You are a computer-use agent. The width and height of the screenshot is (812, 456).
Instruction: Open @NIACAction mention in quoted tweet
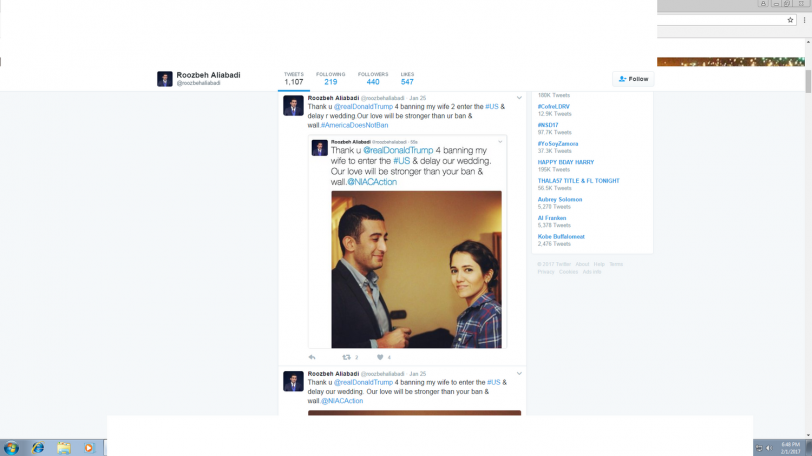point(372,182)
